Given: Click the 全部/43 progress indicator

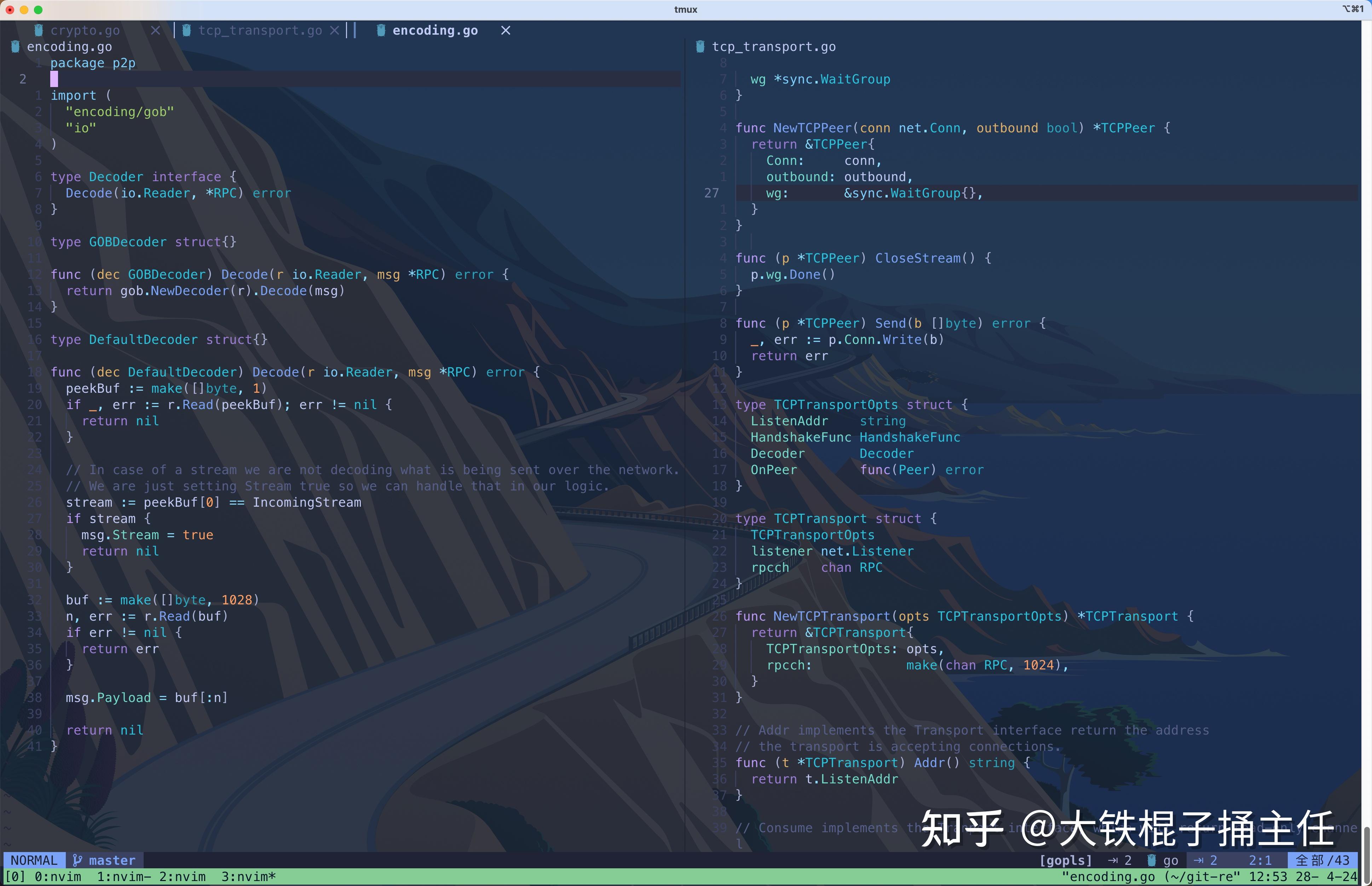Looking at the screenshot, I should point(1321,859).
